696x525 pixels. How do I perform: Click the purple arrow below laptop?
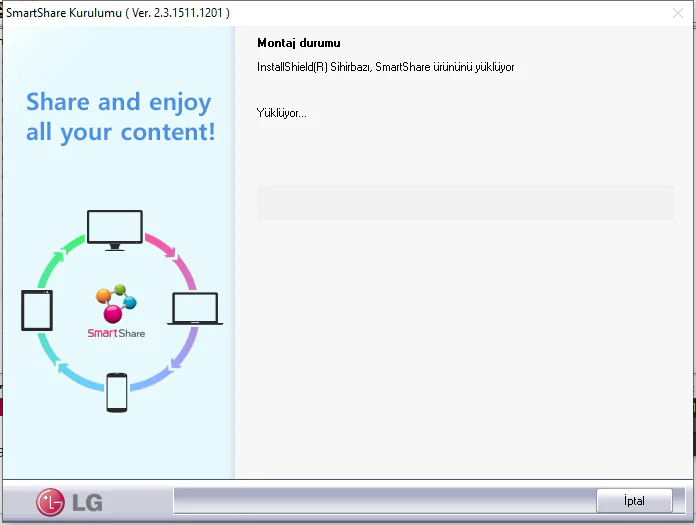[x=185, y=348]
